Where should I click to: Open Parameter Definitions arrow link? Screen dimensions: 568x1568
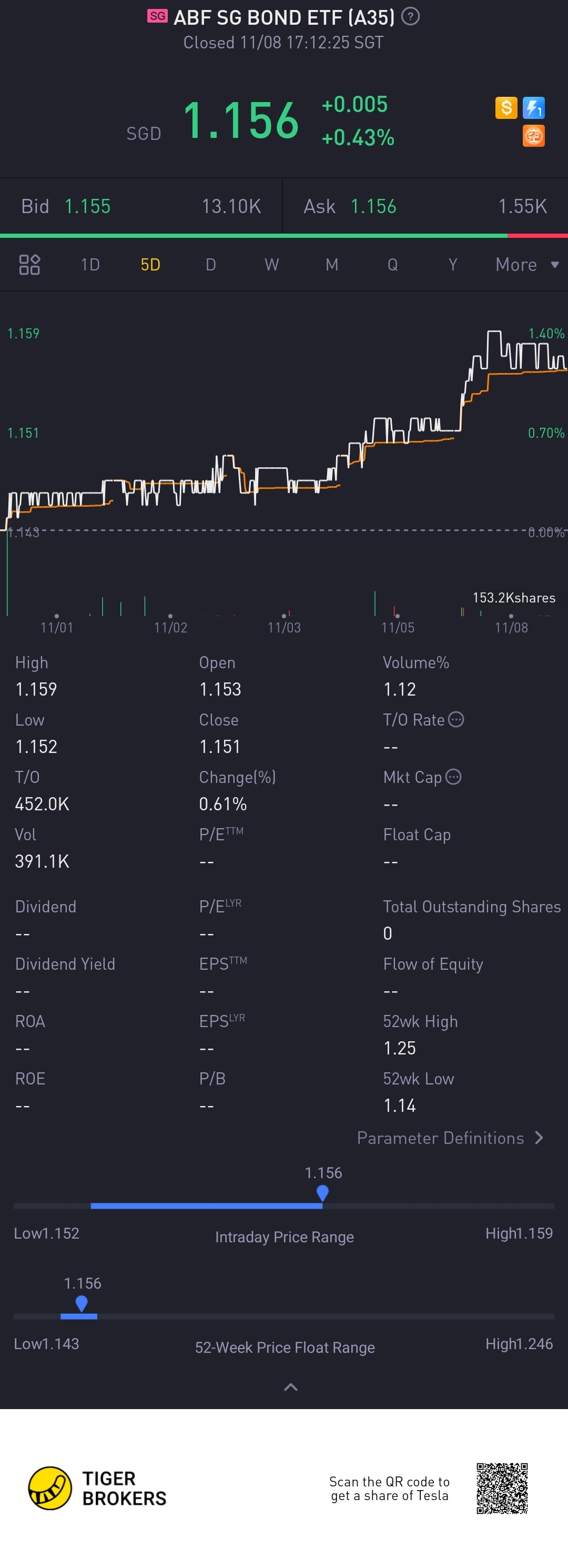click(x=450, y=1138)
